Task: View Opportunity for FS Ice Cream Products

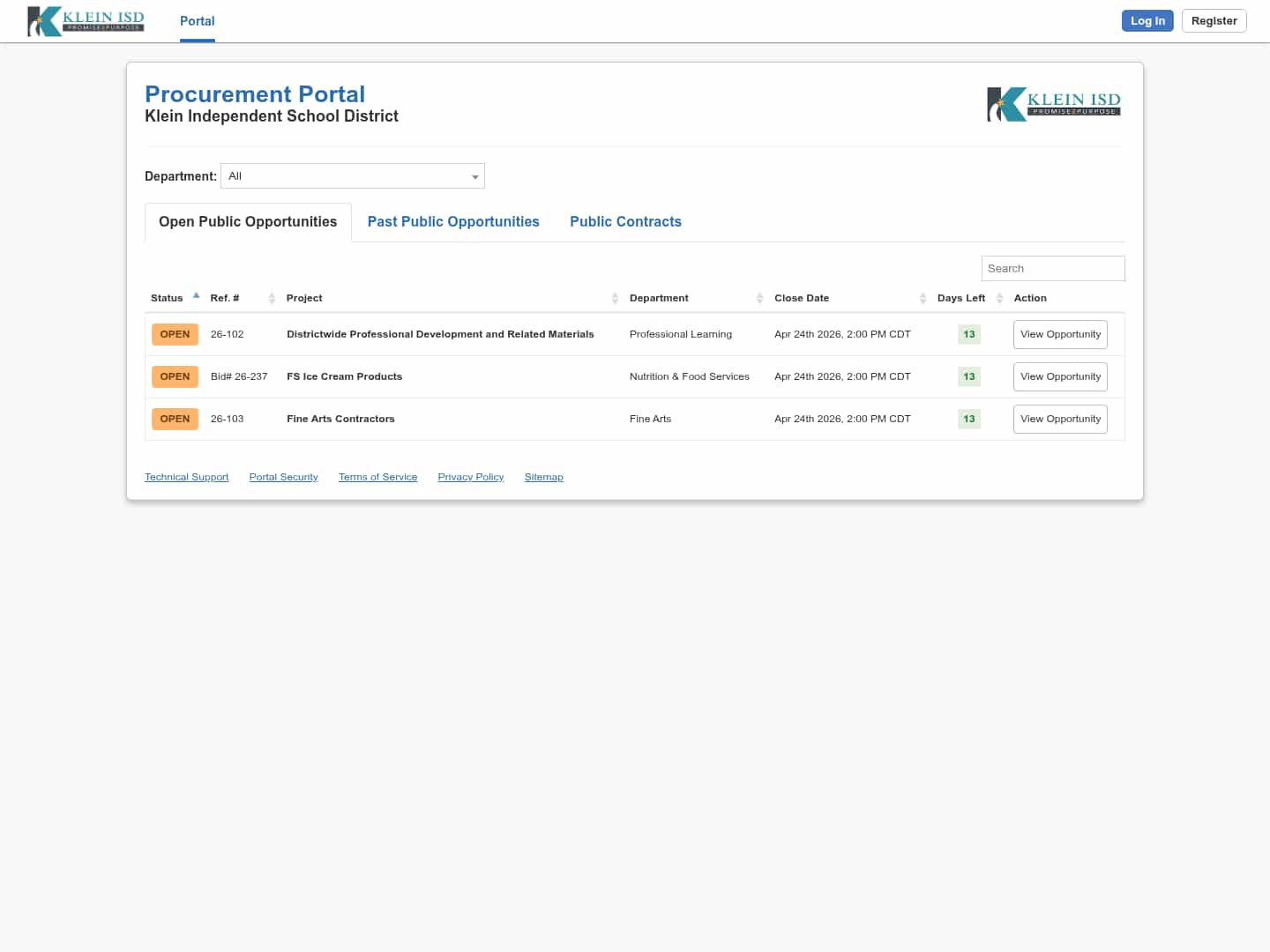Action: point(1060,376)
